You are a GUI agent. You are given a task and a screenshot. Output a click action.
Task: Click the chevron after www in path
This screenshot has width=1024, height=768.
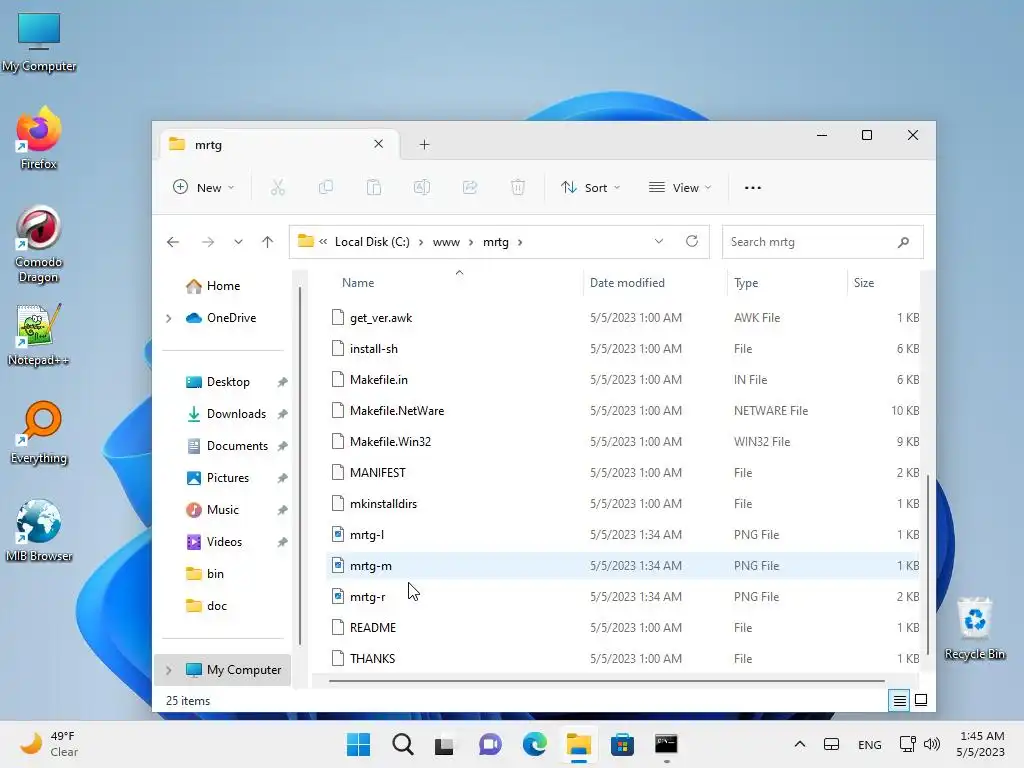coord(471,242)
